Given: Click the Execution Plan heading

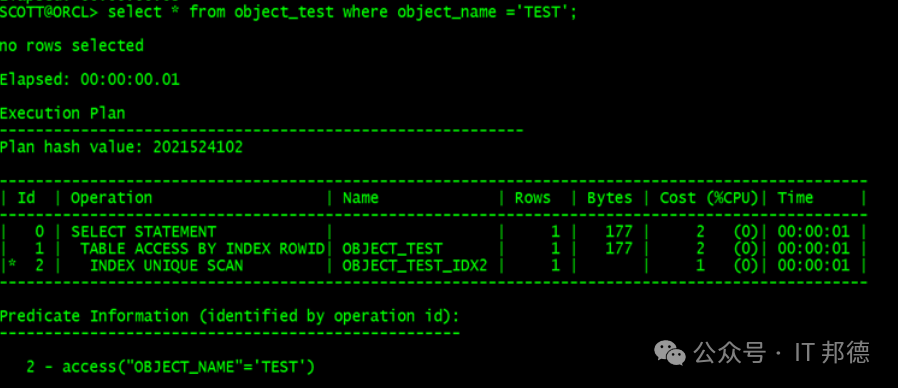Looking at the screenshot, I should [x=62, y=113].
